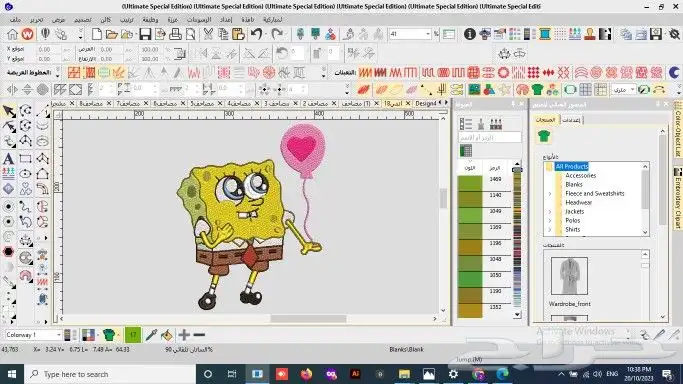Switch to the Design4 document tab

(426, 104)
